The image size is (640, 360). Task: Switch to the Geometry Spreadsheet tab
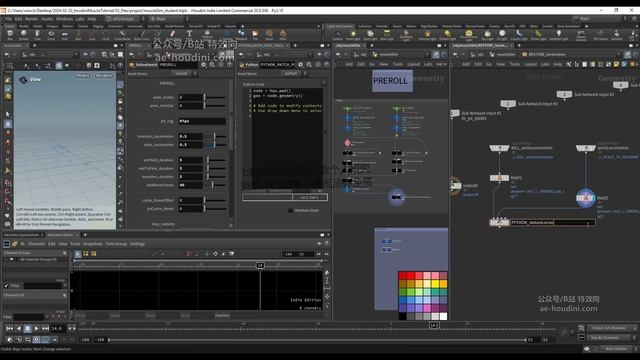pyautogui.click(x=21, y=235)
